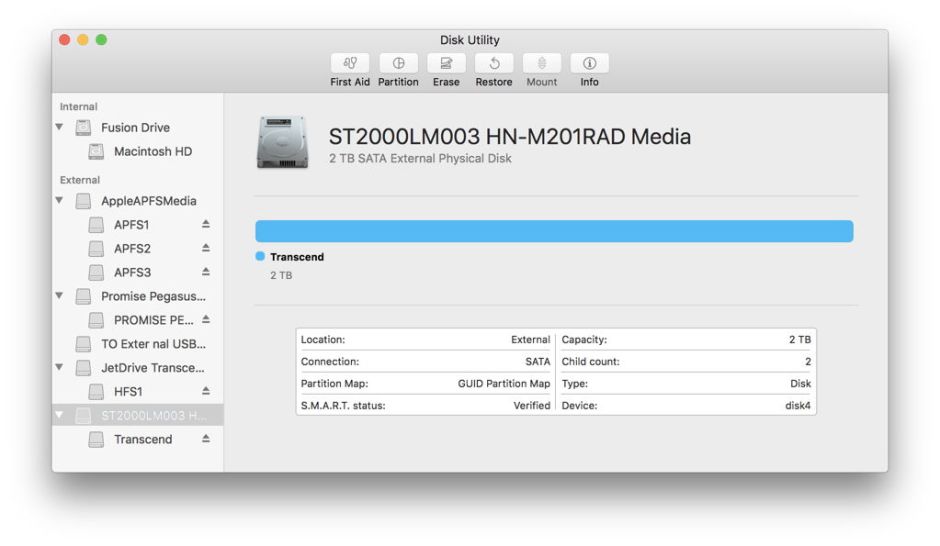The image size is (940, 546).
Task: Open the Info panel icon
Action: pos(590,63)
